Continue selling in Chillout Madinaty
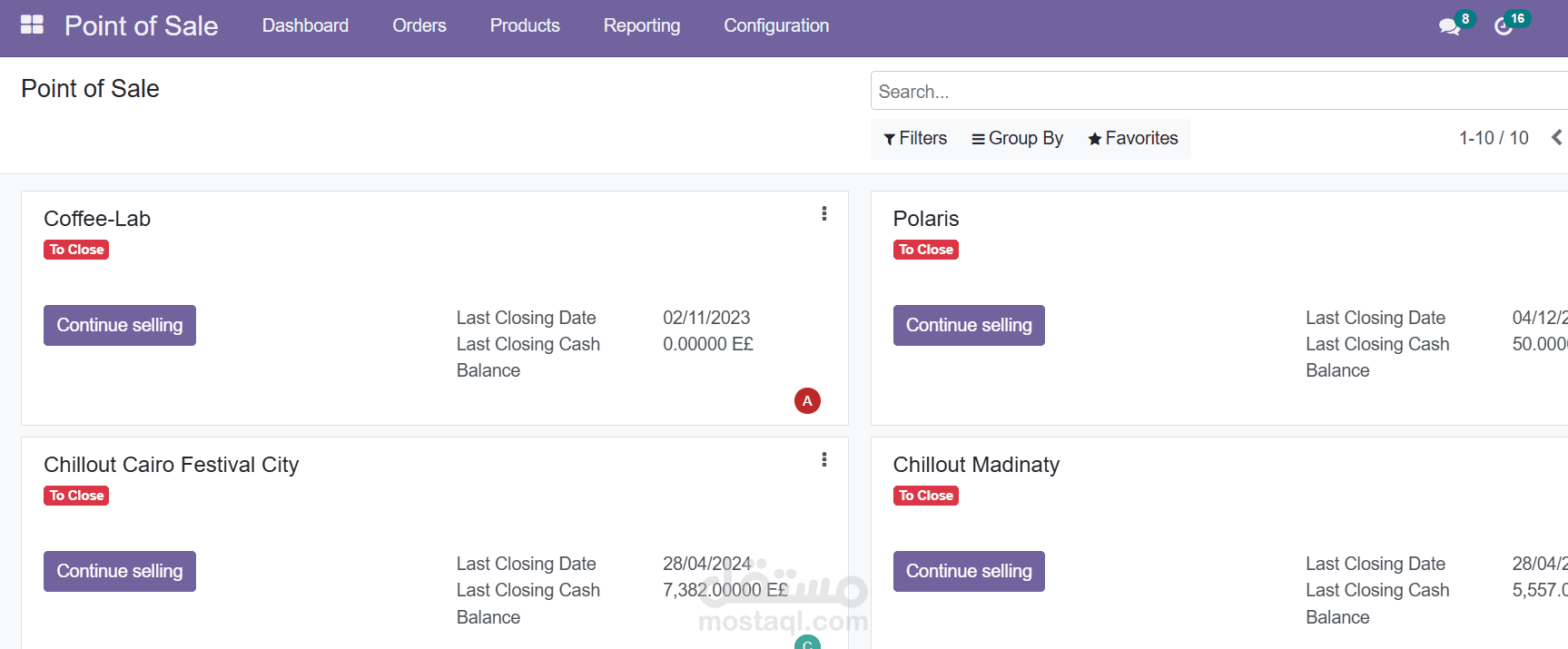This screenshot has width=1568, height=649. [x=969, y=571]
